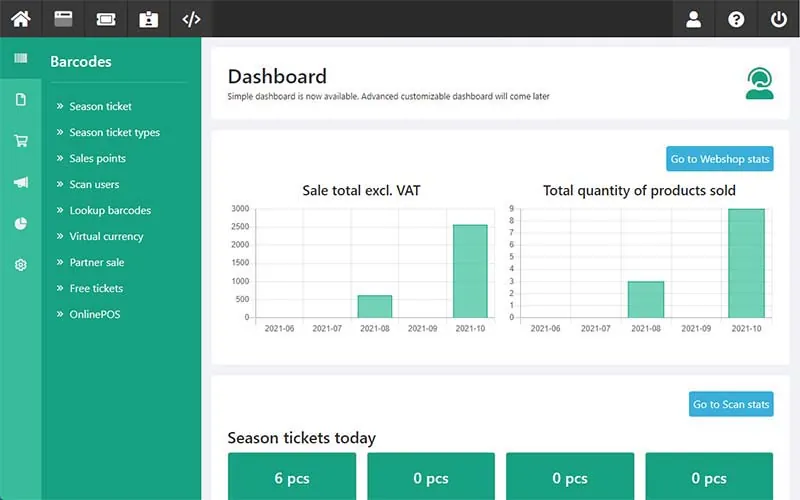Click the 2021-08 bar in quantity sold chart
Image resolution: width=800 pixels, height=500 pixels.
click(x=645, y=299)
